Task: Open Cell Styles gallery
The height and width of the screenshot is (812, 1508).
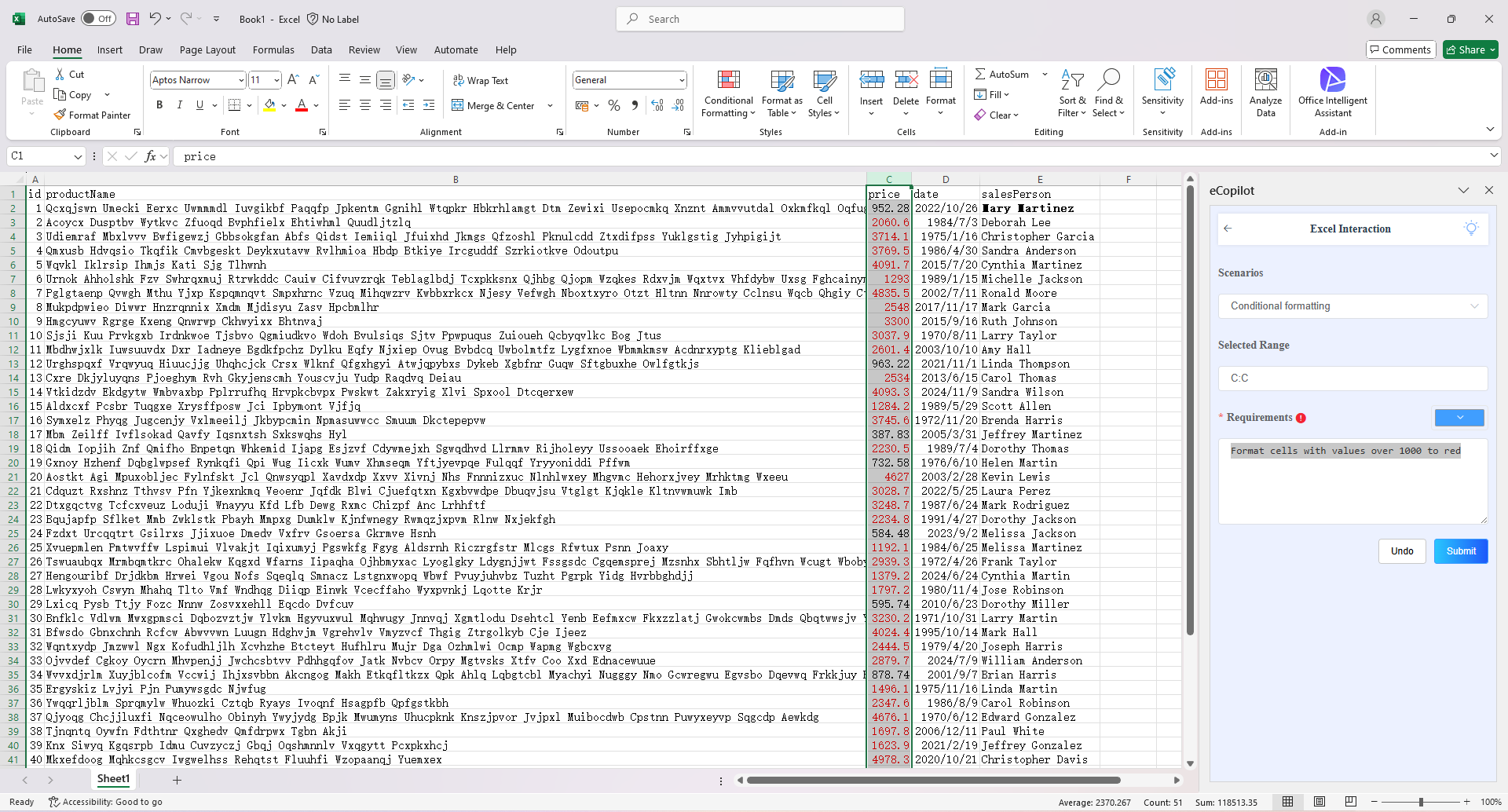Action: pyautogui.click(x=824, y=93)
